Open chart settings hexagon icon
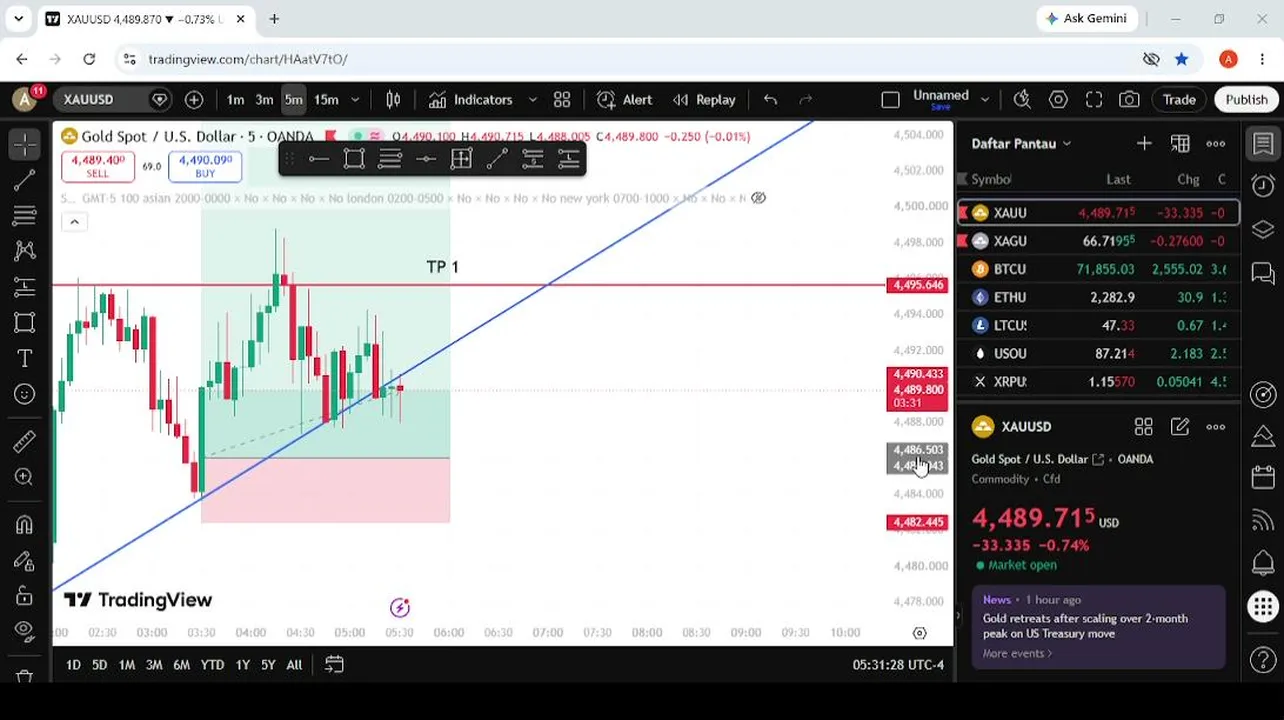 point(1058,99)
